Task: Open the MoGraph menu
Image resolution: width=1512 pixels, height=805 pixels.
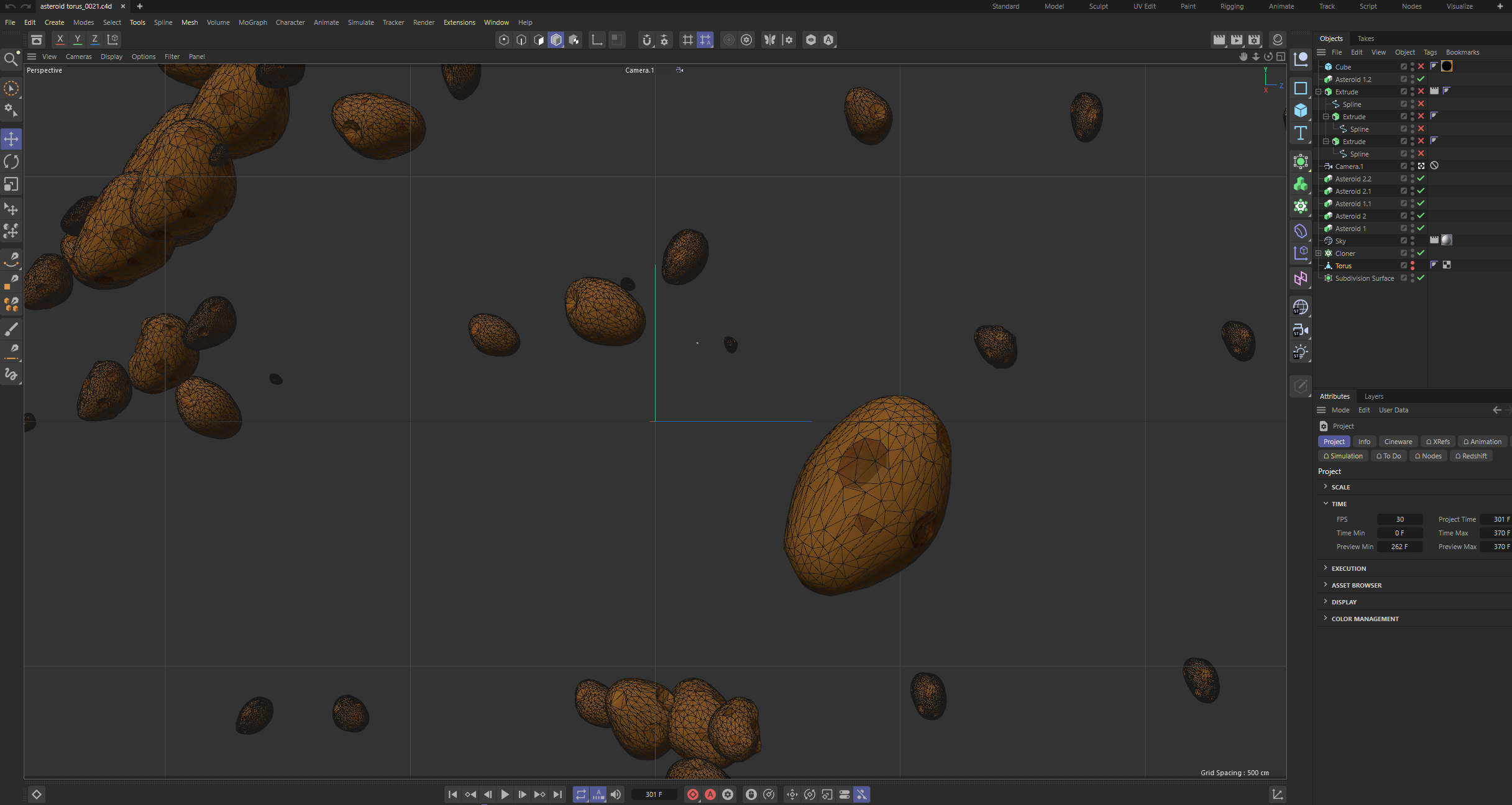Action: coord(252,22)
